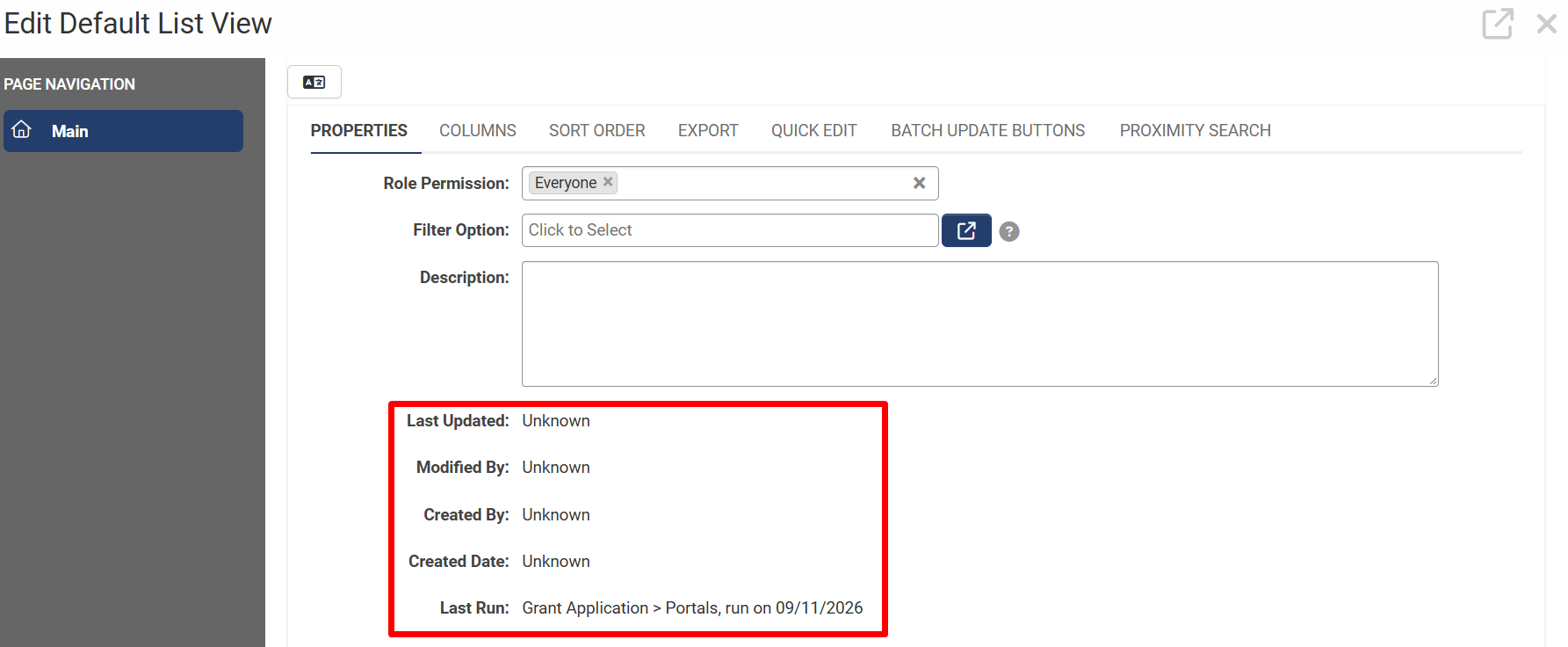Switch to the Properties tab
Screen dimensions: 1568x647
tap(358, 130)
